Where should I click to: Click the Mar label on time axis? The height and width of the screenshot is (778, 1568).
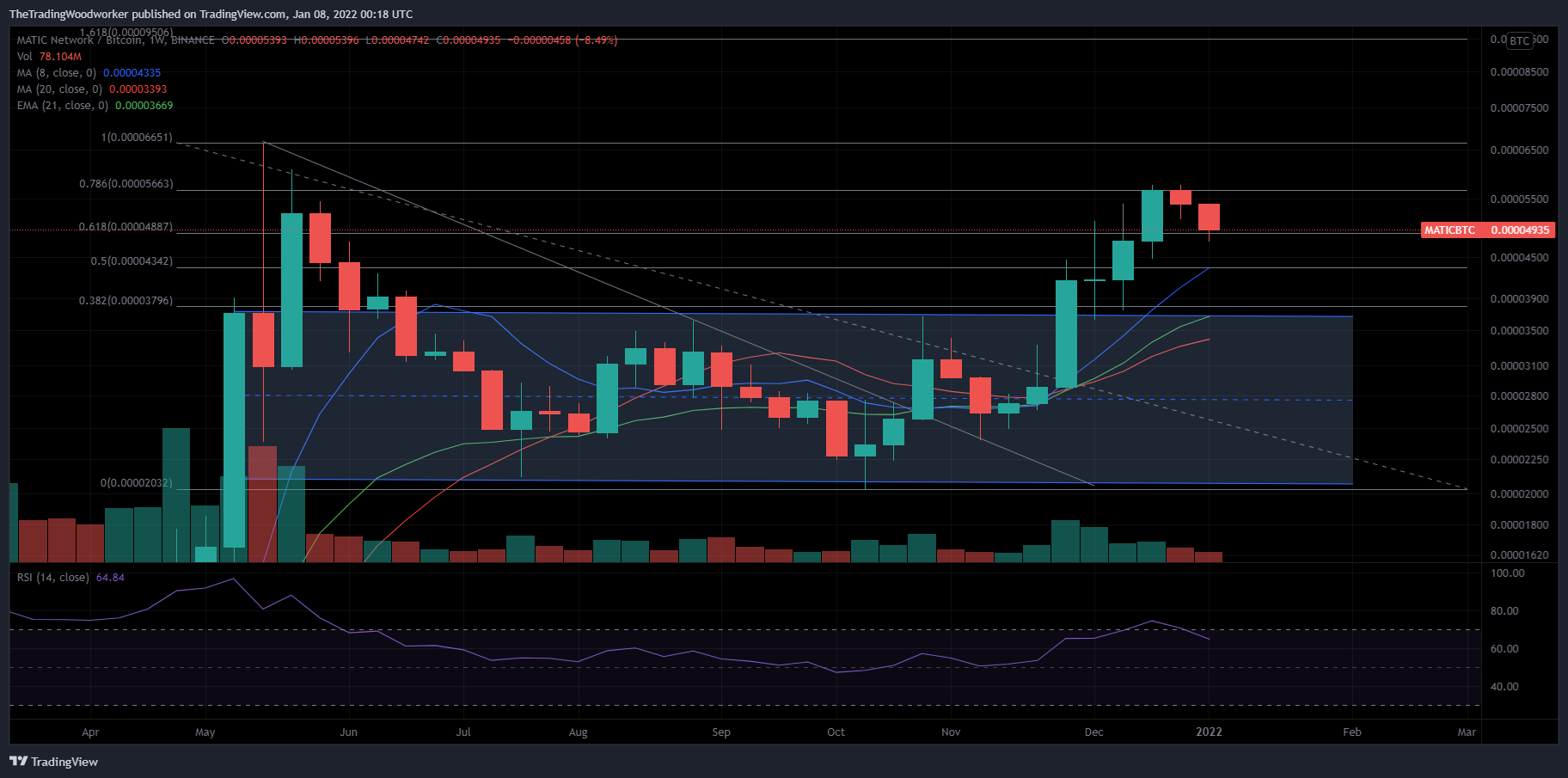click(1467, 732)
